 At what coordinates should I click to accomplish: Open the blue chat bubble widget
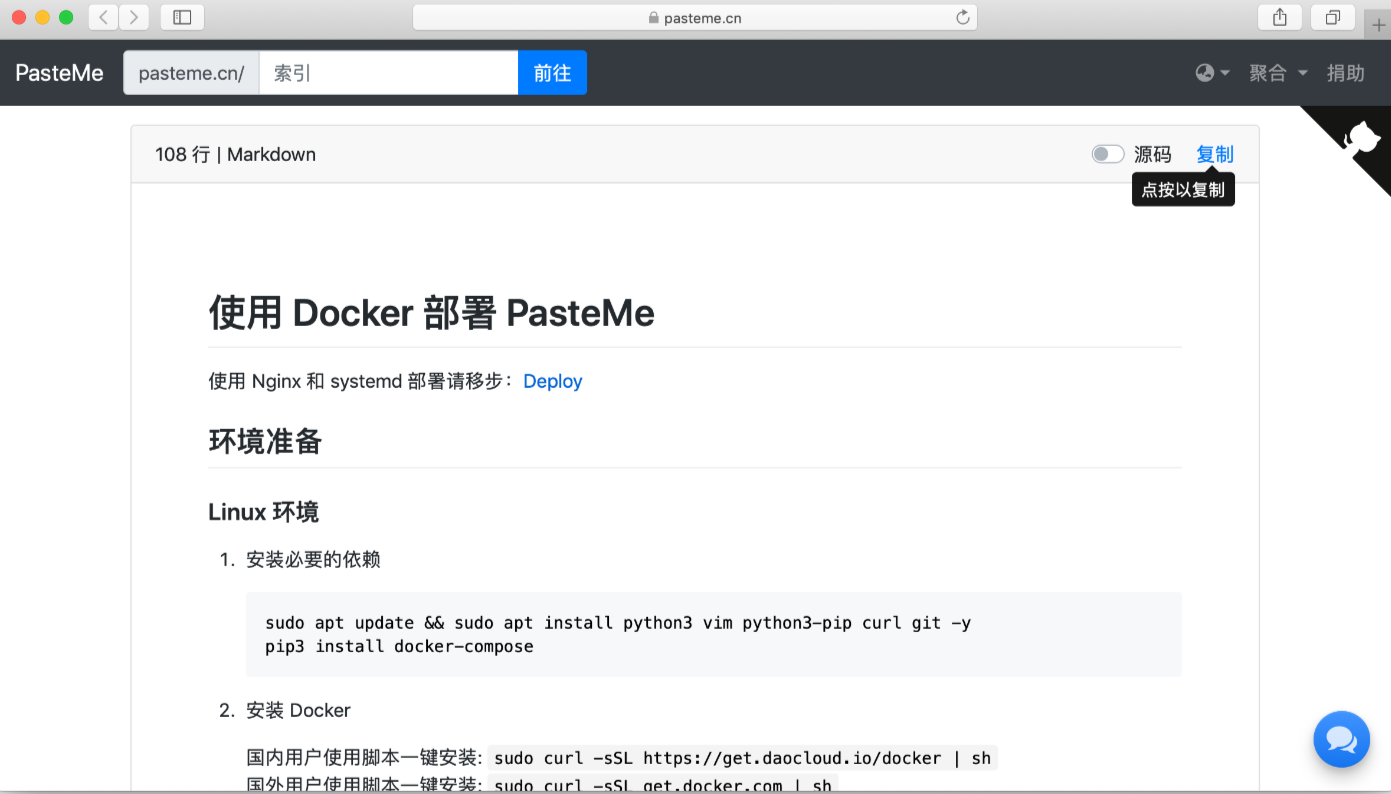click(x=1341, y=739)
